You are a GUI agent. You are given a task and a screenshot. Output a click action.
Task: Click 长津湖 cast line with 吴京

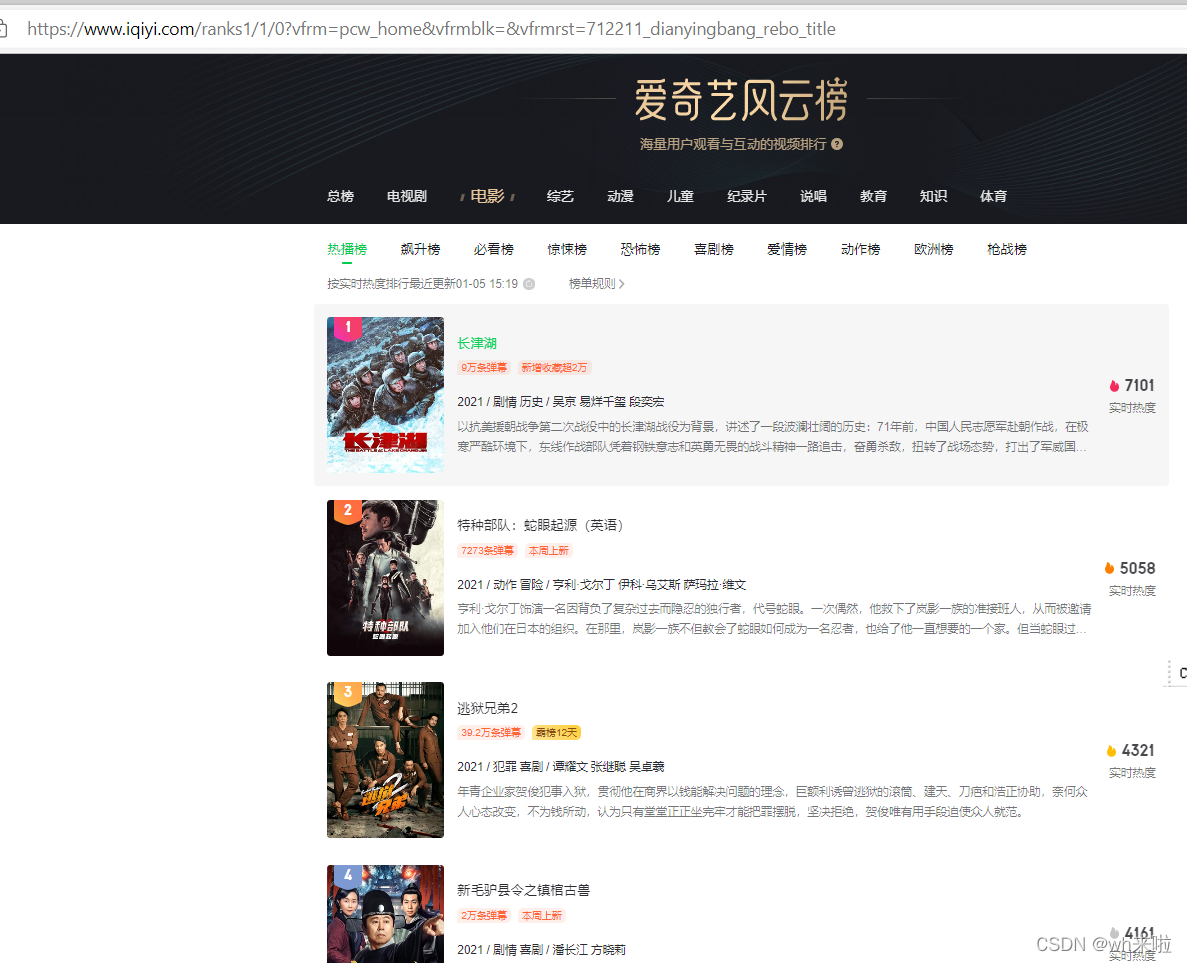pos(561,402)
